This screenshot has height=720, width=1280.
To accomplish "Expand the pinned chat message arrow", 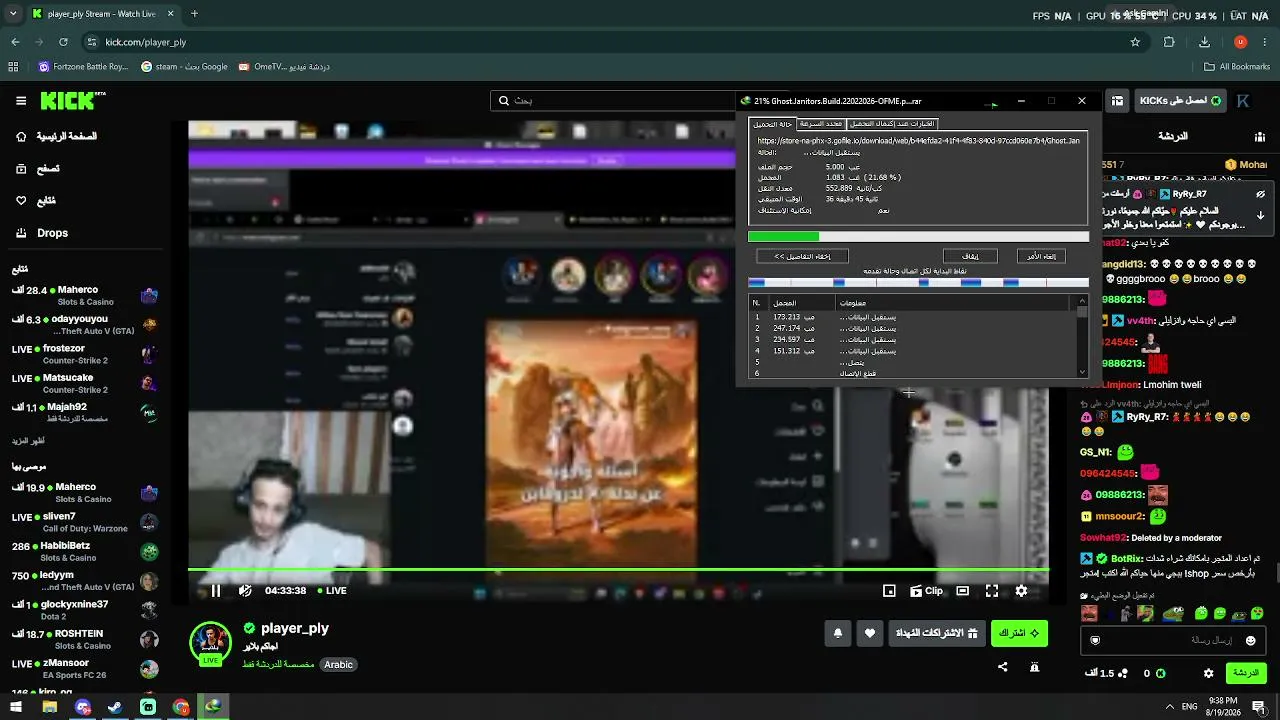I will coord(1261,215).
